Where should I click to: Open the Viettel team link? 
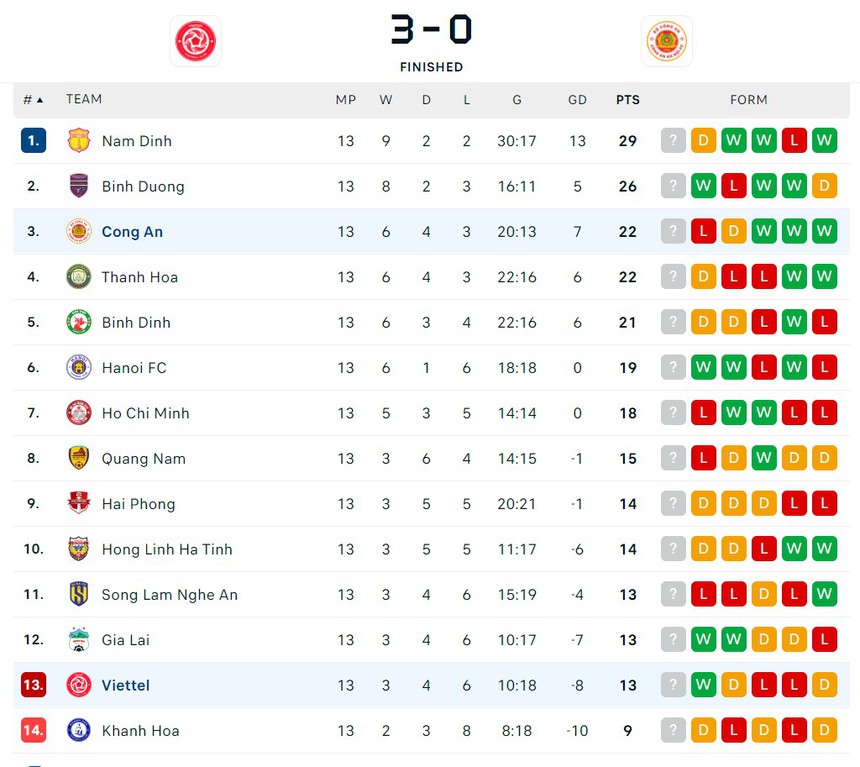[x=126, y=686]
